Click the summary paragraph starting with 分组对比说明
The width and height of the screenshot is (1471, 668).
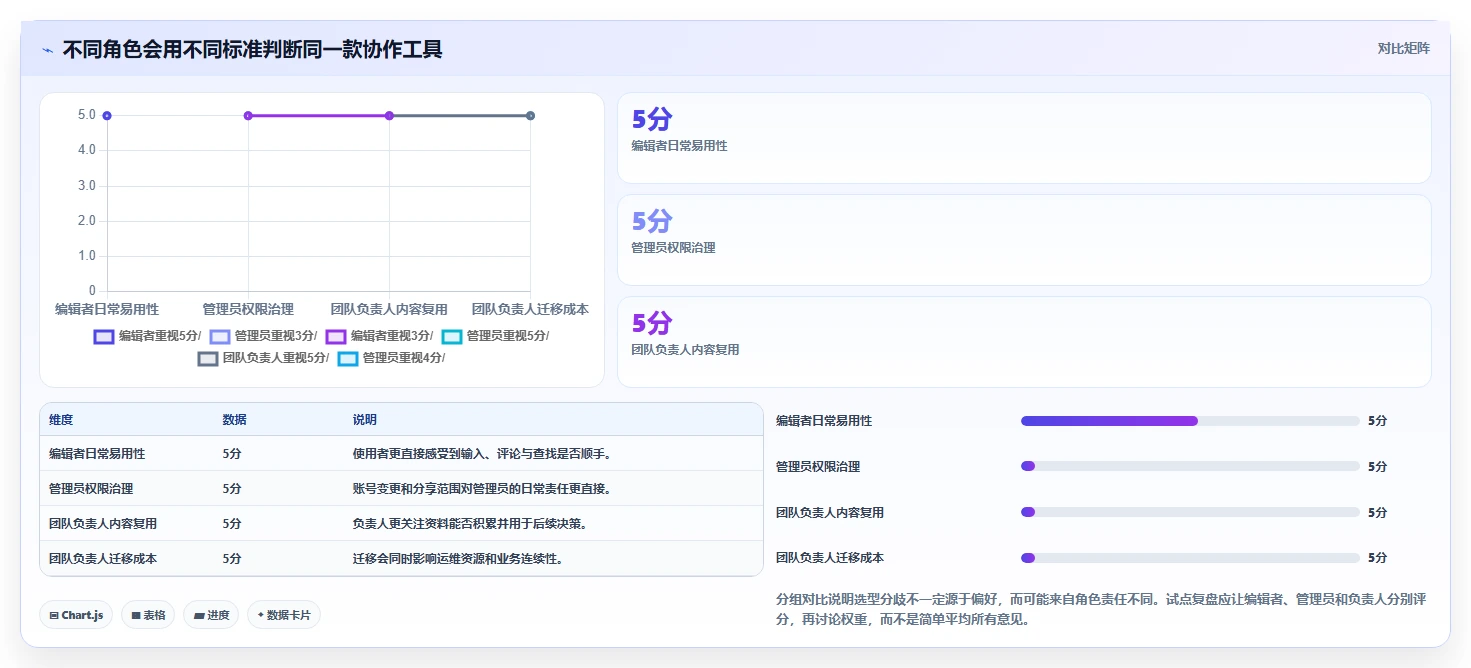(x=1101, y=609)
